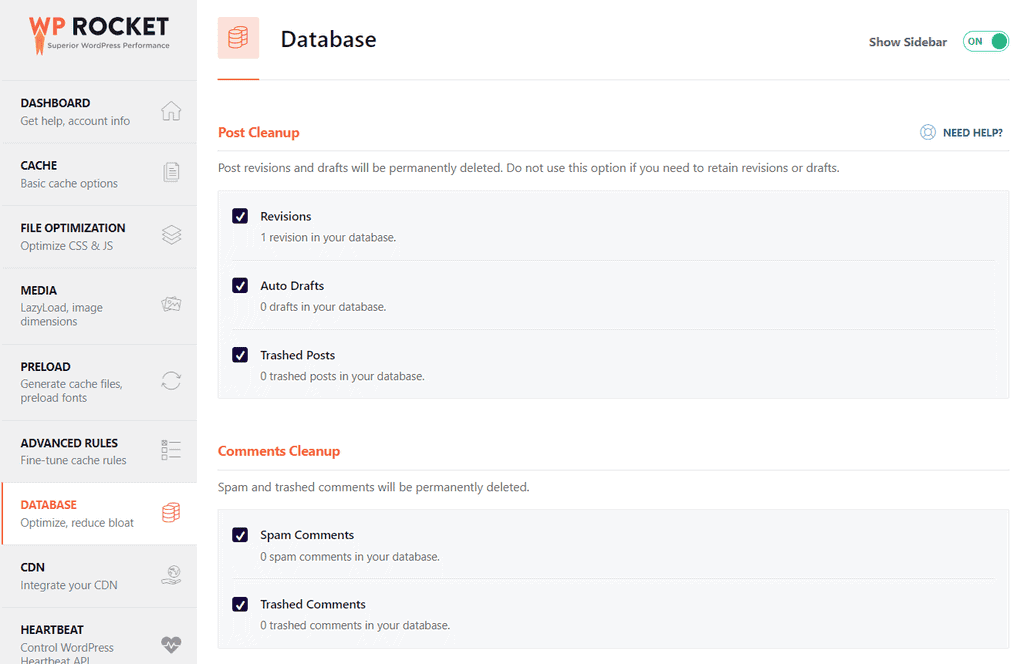The height and width of the screenshot is (664, 1024).
Task: Click '1 revision in your database.' text
Action: [328, 238]
